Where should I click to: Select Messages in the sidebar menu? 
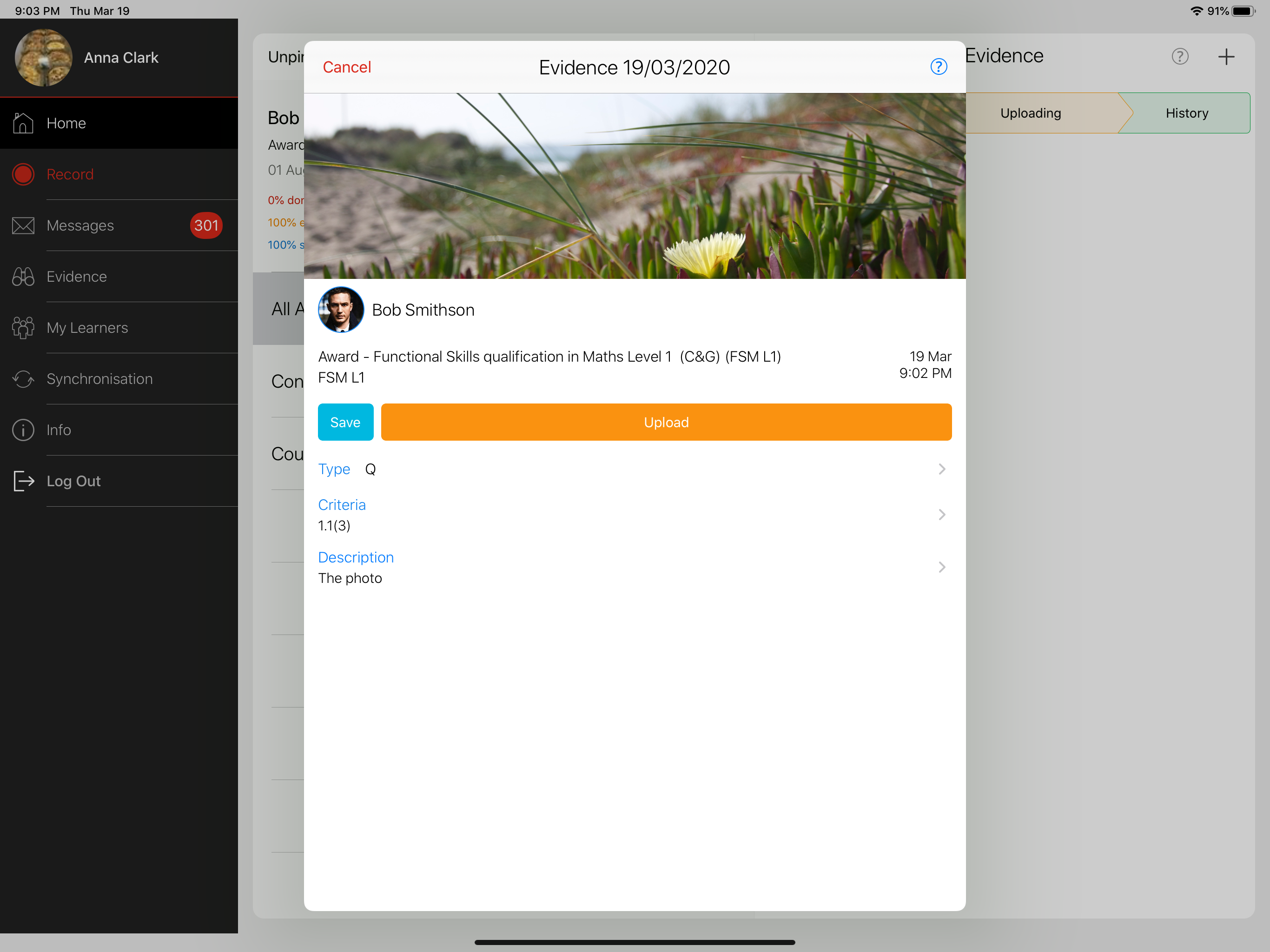pos(119,225)
